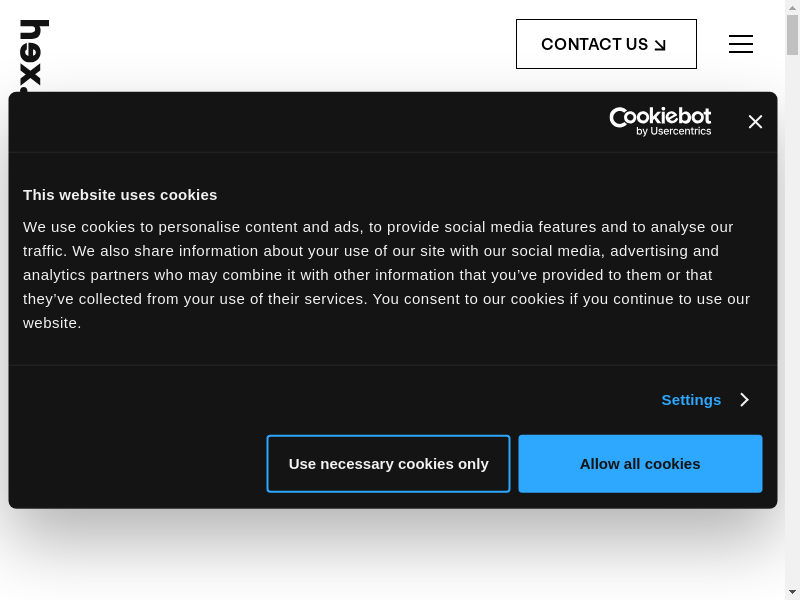Click the scrollbar down arrow

pyautogui.click(x=792, y=592)
